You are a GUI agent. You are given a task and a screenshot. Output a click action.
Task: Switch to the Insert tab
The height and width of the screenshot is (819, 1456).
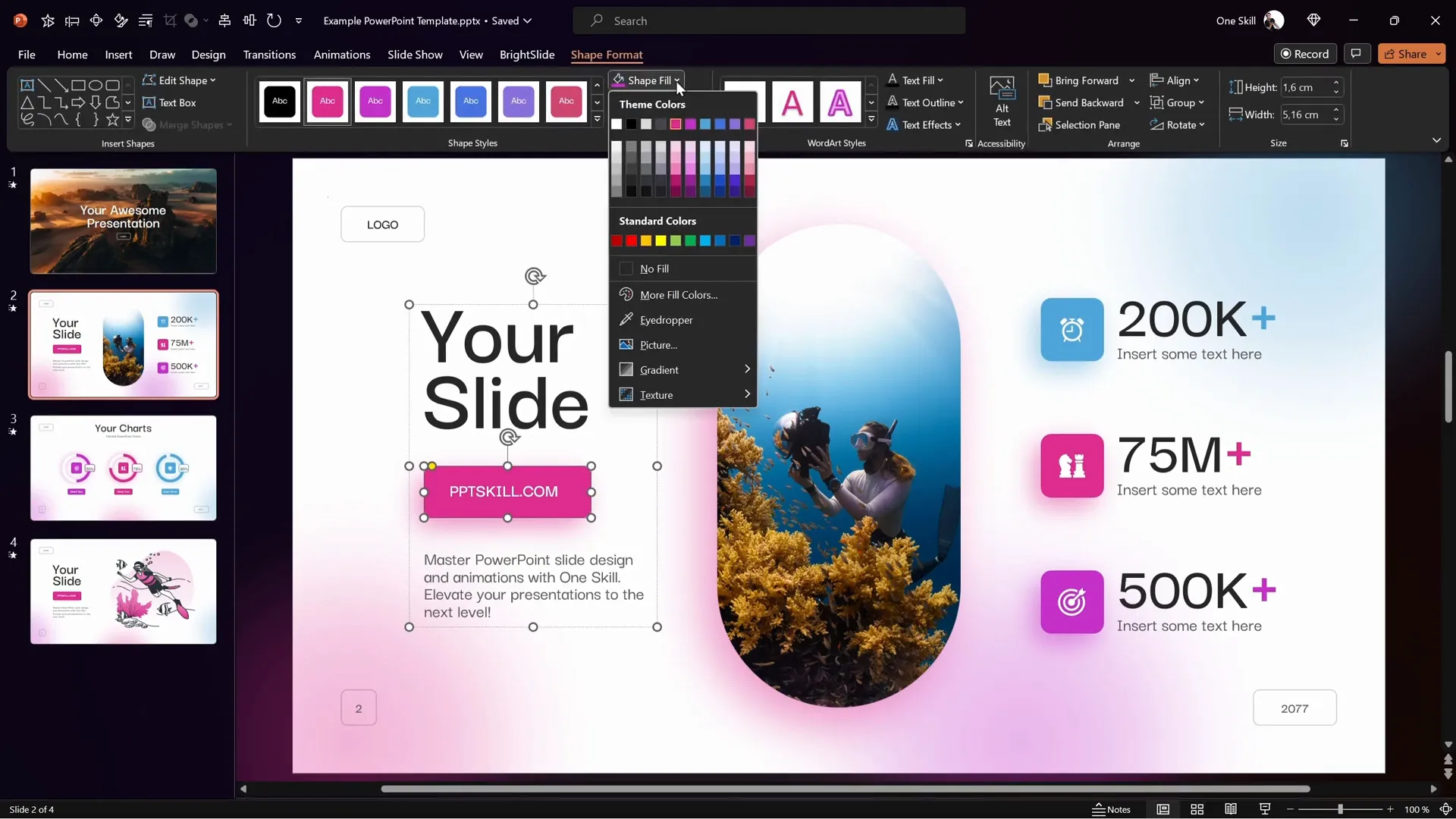click(x=118, y=55)
